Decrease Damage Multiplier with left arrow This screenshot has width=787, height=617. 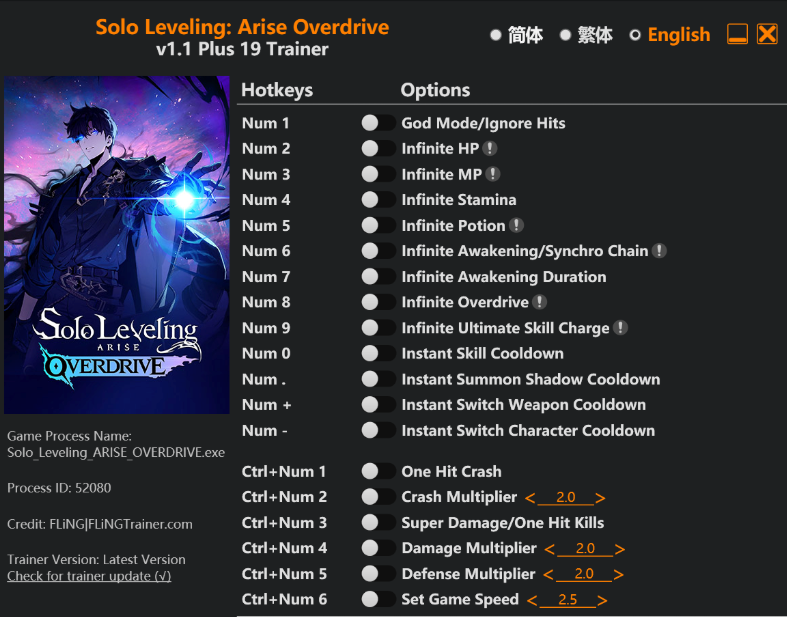pyautogui.click(x=550, y=549)
